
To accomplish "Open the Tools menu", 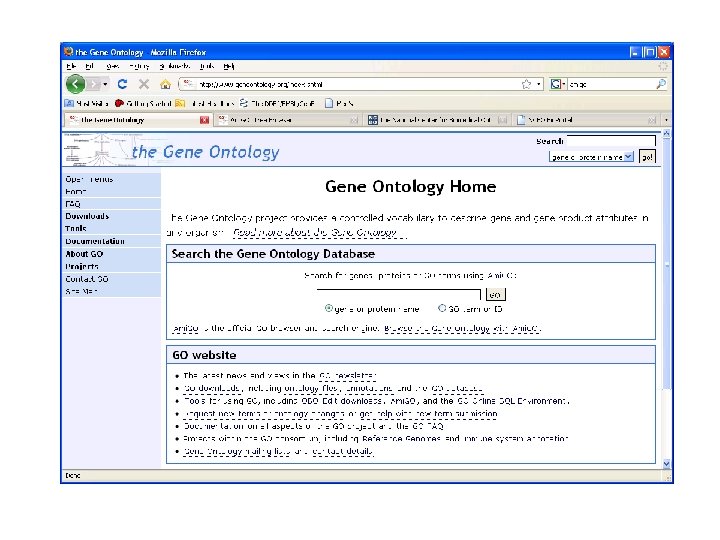I will point(207,66).
